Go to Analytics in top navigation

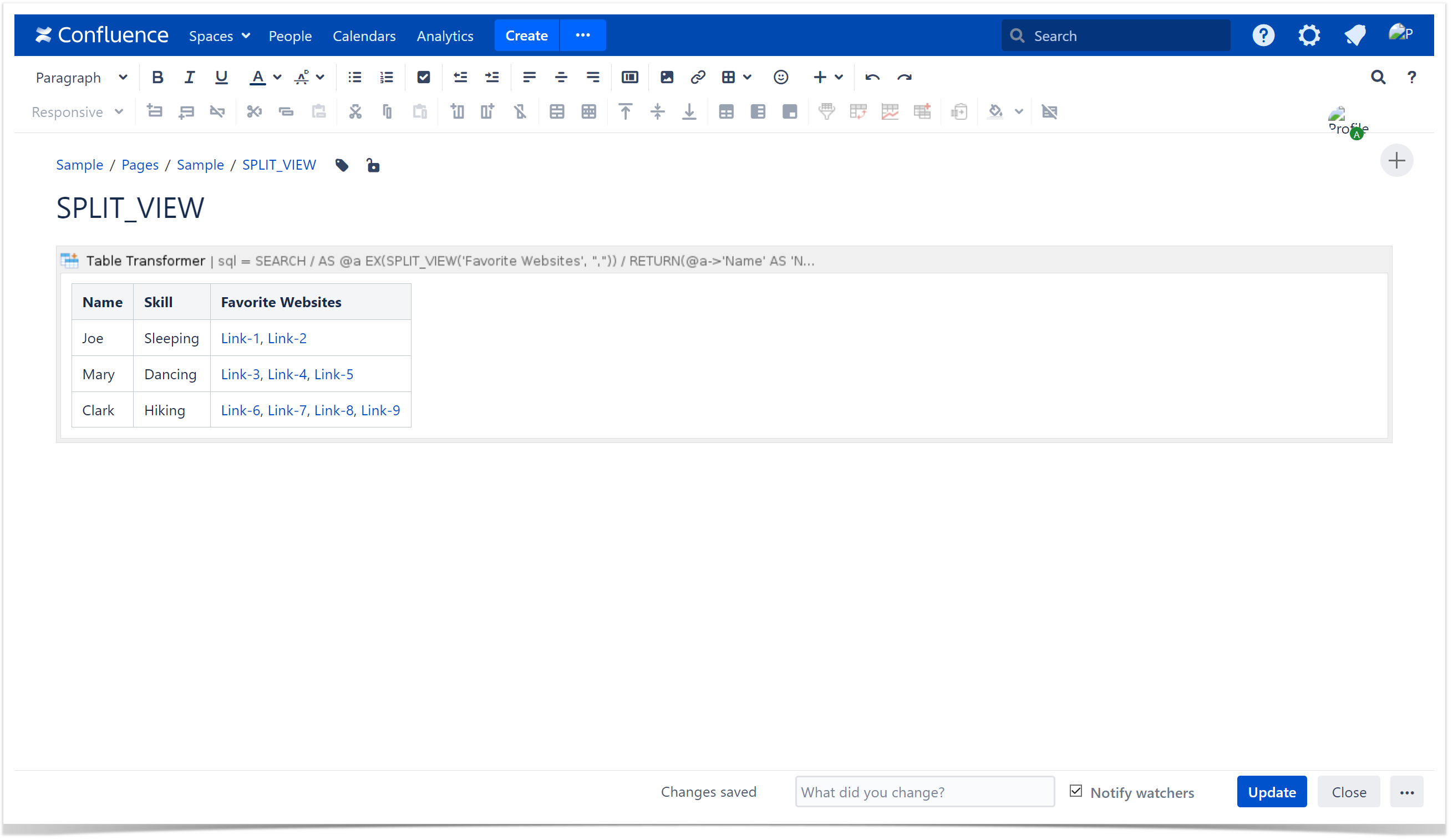coord(445,35)
